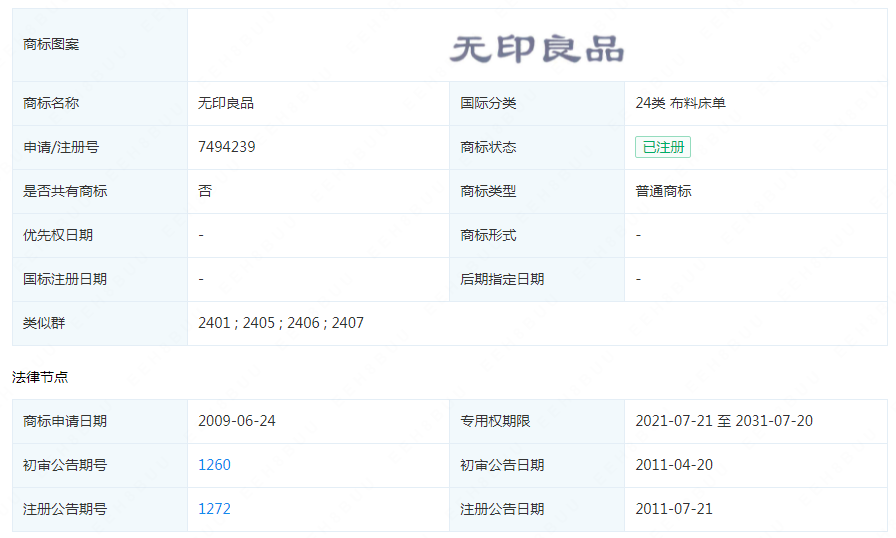Click the 24类 布料床单 classification value
This screenshot has height=538, width=896.
(x=681, y=103)
